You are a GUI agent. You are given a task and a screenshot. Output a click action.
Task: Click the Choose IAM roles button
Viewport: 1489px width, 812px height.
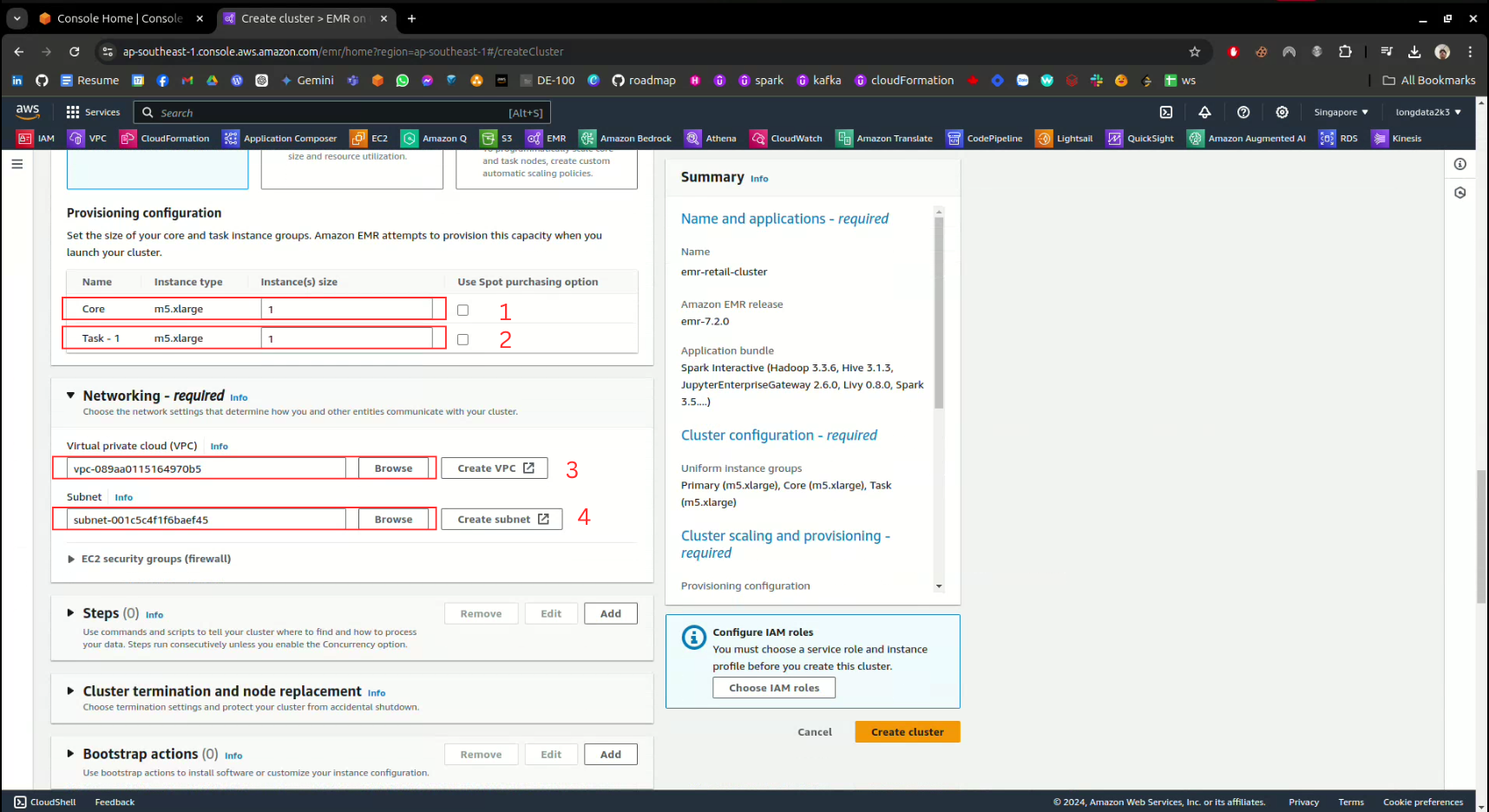(x=774, y=688)
